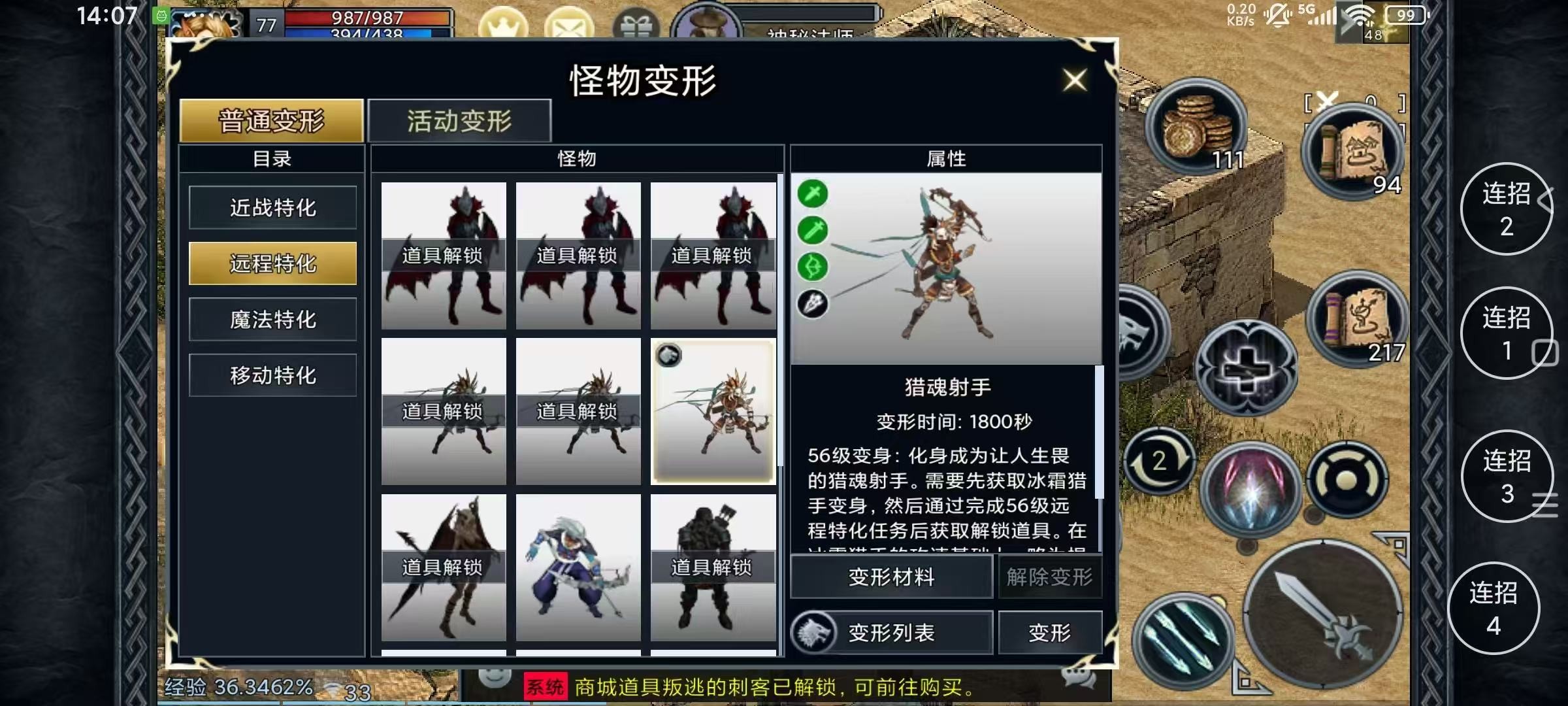Viewport: 1568px width, 706px height.
Task: Use the dragon scroll item showing 217
Action: pyautogui.click(x=1358, y=319)
